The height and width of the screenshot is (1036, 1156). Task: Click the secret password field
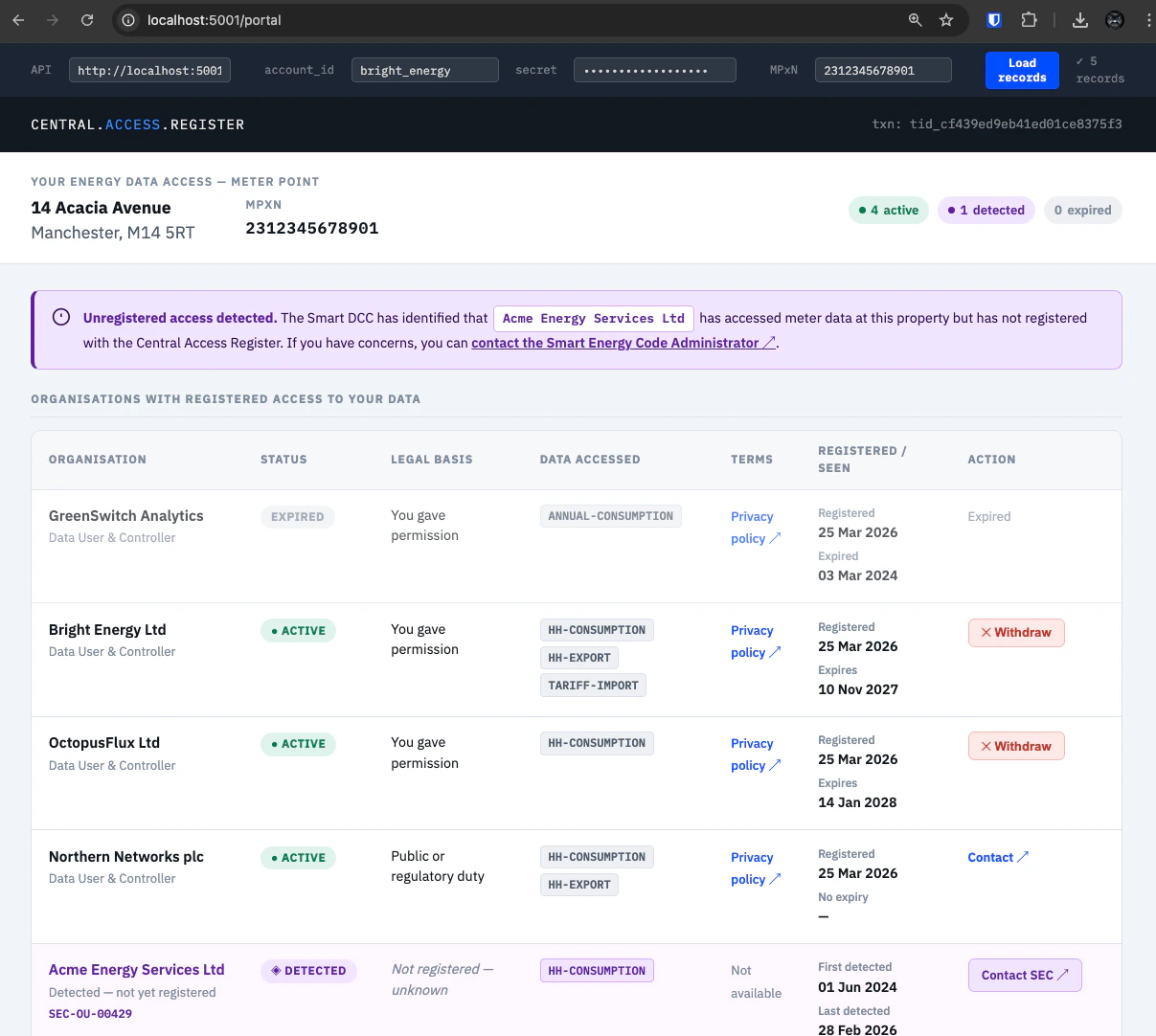tap(654, 70)
